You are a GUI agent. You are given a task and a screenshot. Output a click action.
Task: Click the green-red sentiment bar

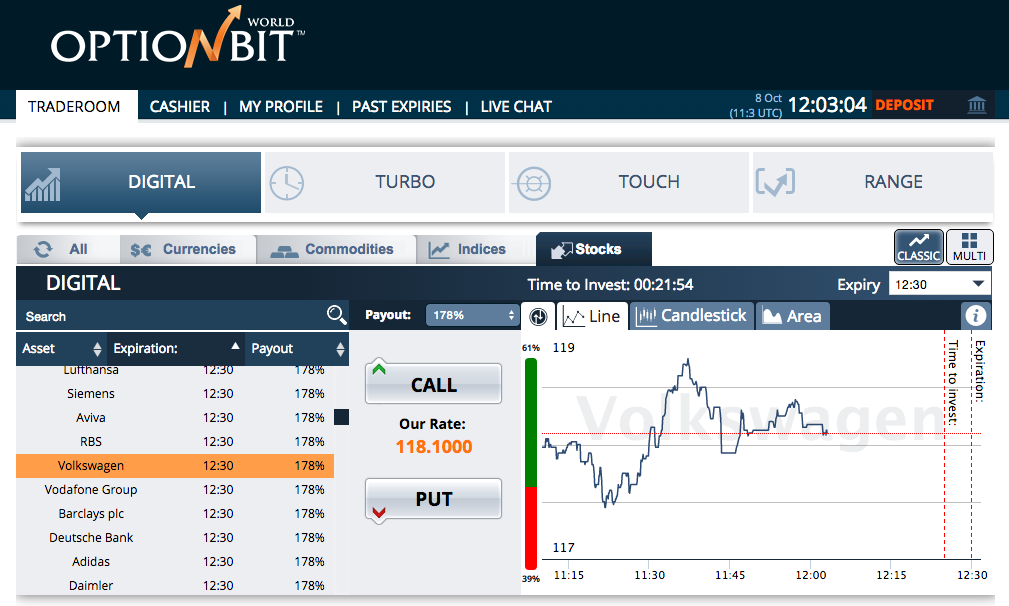pyautogui.click(x=531, y=463)
